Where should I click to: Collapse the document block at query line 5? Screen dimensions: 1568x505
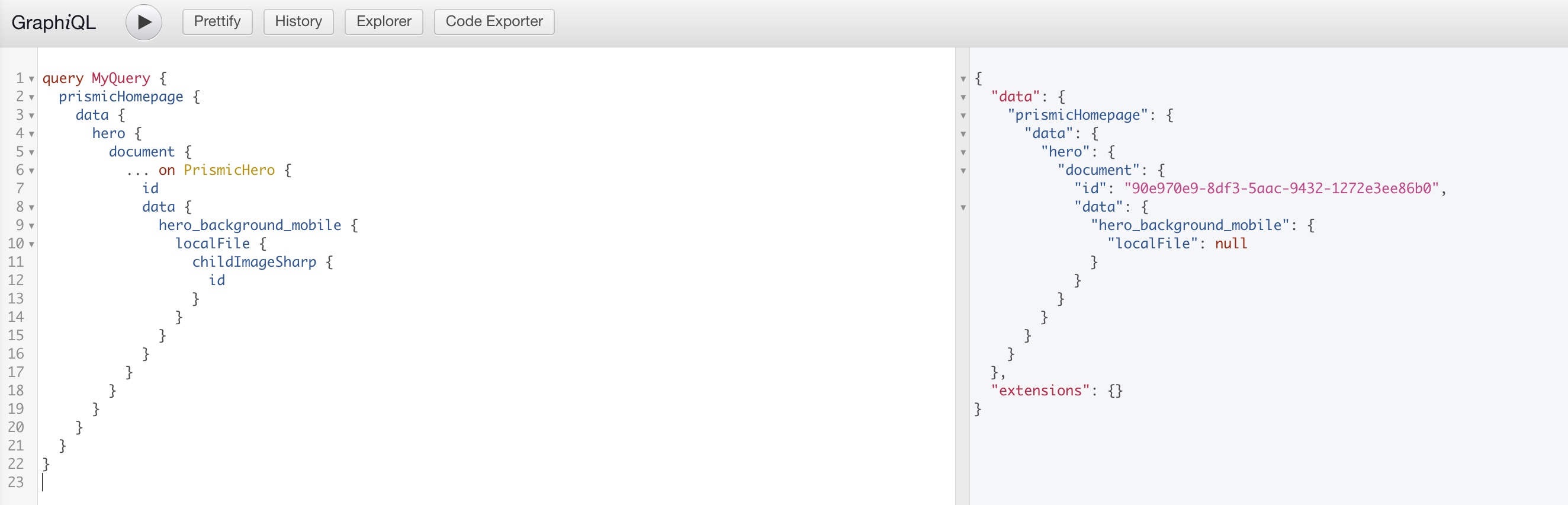31,152
